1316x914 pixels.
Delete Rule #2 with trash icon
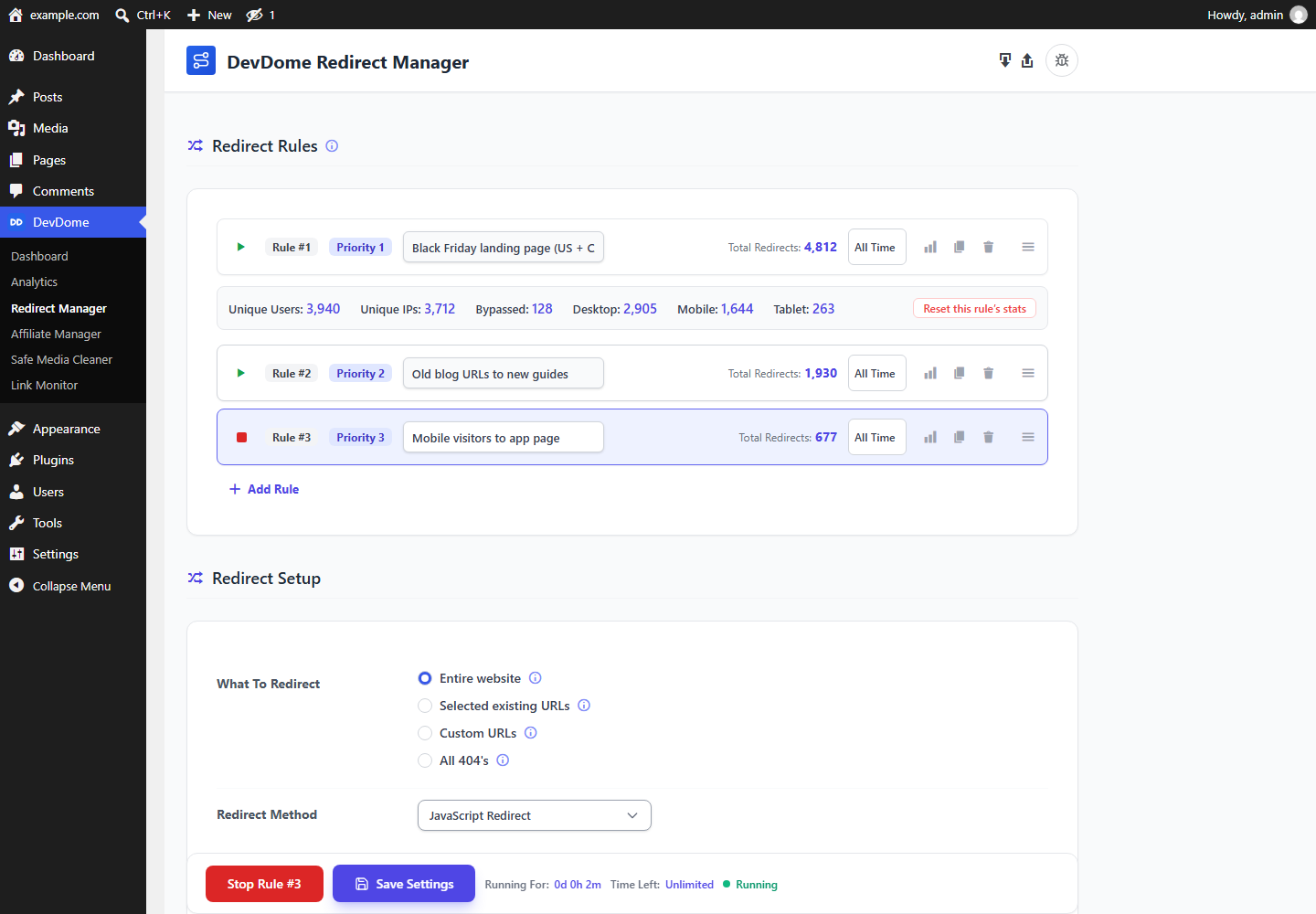(988, 373)
